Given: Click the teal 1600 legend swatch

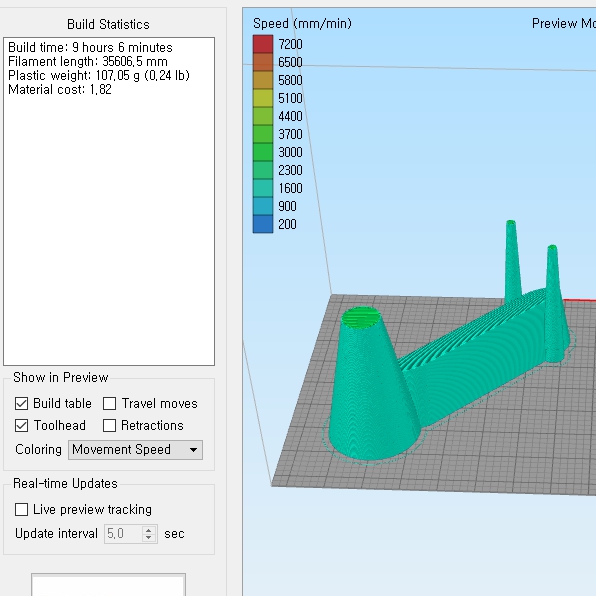Looking at the screenshot, I should click(x=263, y=188).
